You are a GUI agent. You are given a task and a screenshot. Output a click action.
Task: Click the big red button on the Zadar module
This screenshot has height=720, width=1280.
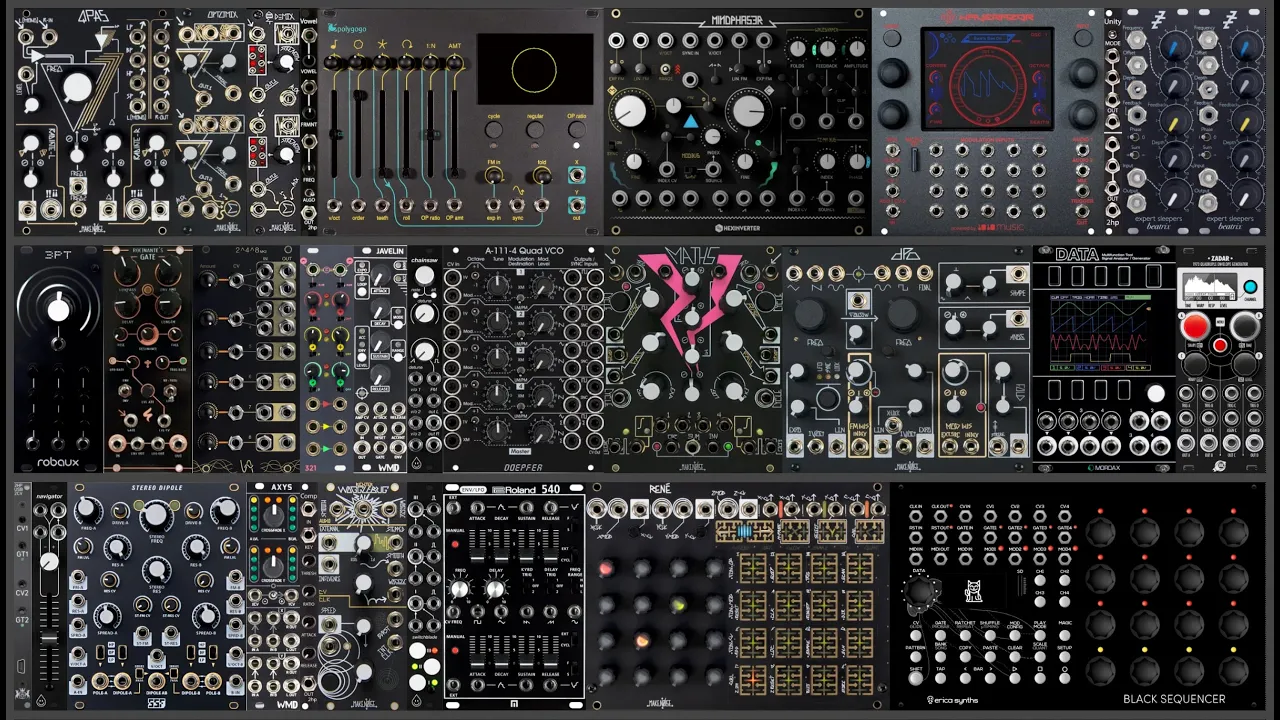click(x=1195, y=326)
